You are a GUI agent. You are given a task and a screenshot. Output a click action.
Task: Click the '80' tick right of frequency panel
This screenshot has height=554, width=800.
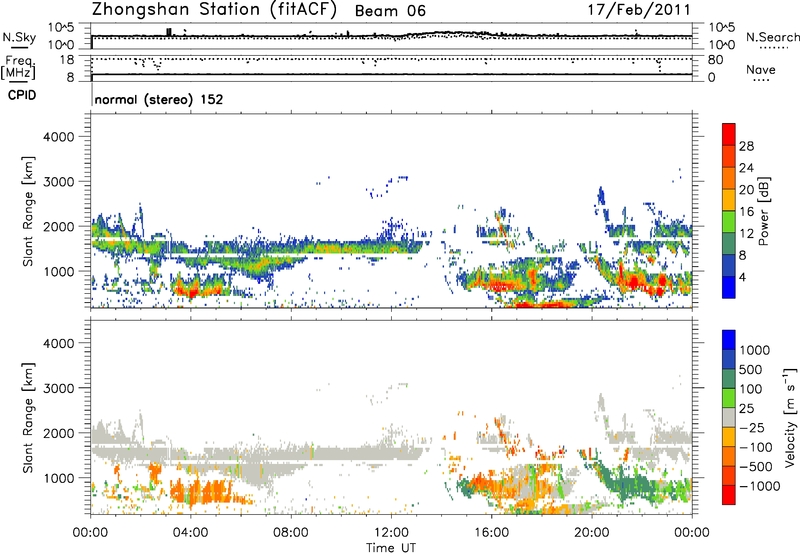715,60
